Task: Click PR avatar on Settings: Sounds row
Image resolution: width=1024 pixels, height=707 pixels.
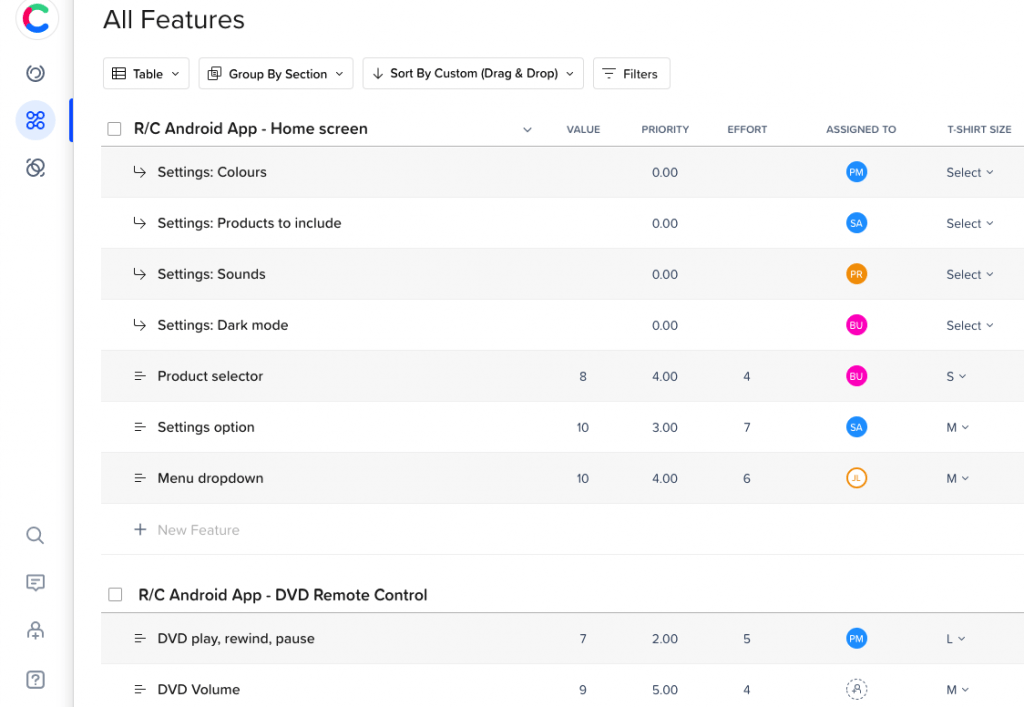Action: click(x=856, y=274)
